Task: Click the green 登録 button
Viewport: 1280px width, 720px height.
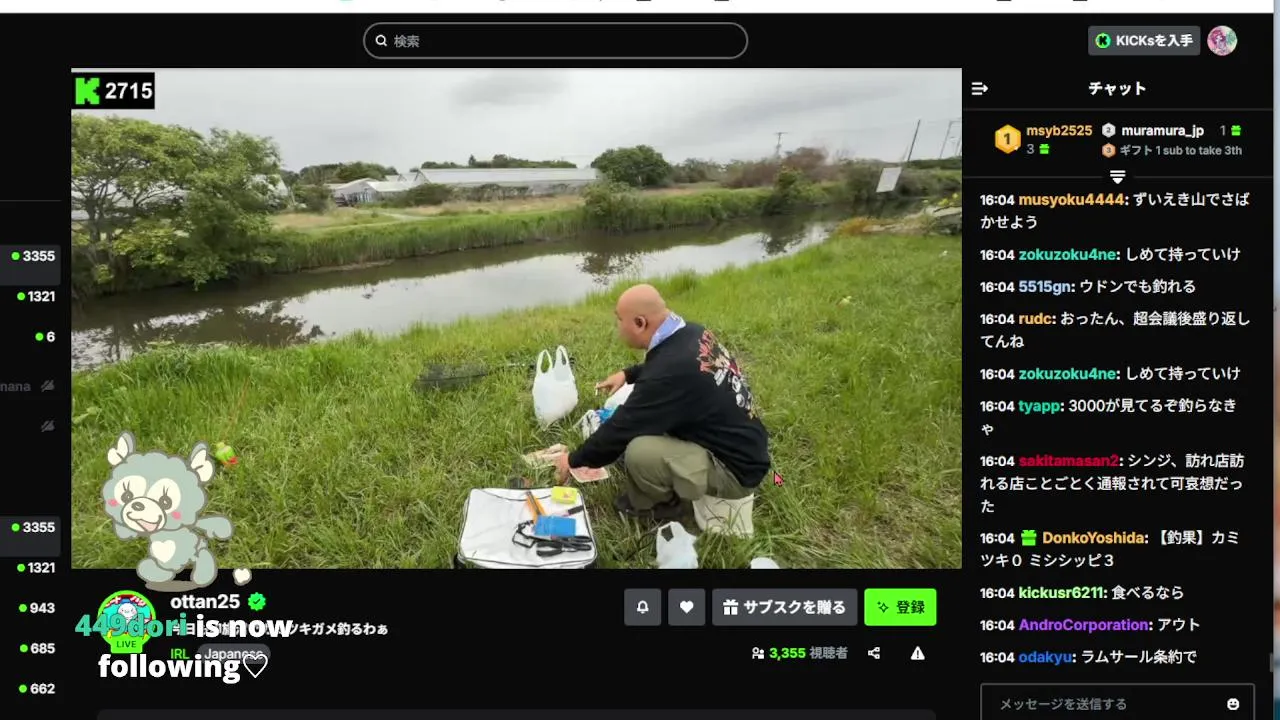Action: [900, 607]
